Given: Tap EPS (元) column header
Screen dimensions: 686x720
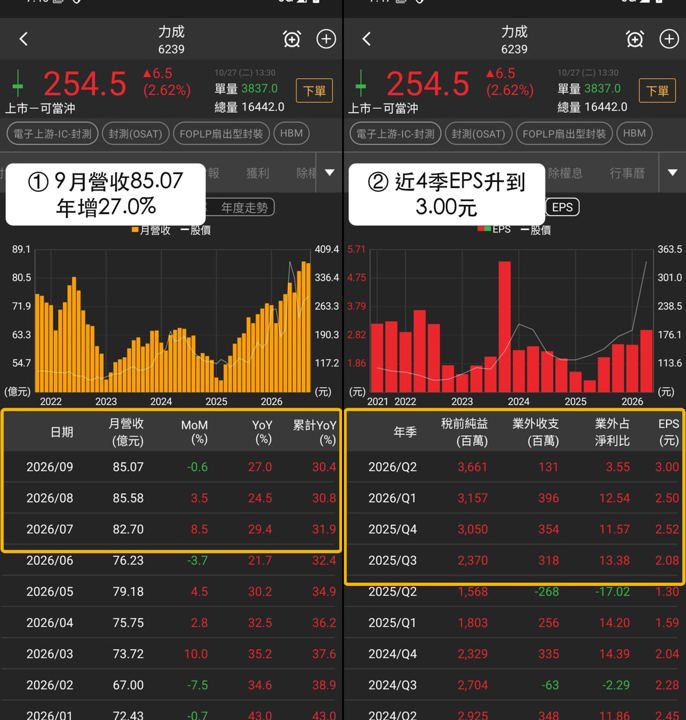Looking at the screenshot, I should click(x=669, y=432).
